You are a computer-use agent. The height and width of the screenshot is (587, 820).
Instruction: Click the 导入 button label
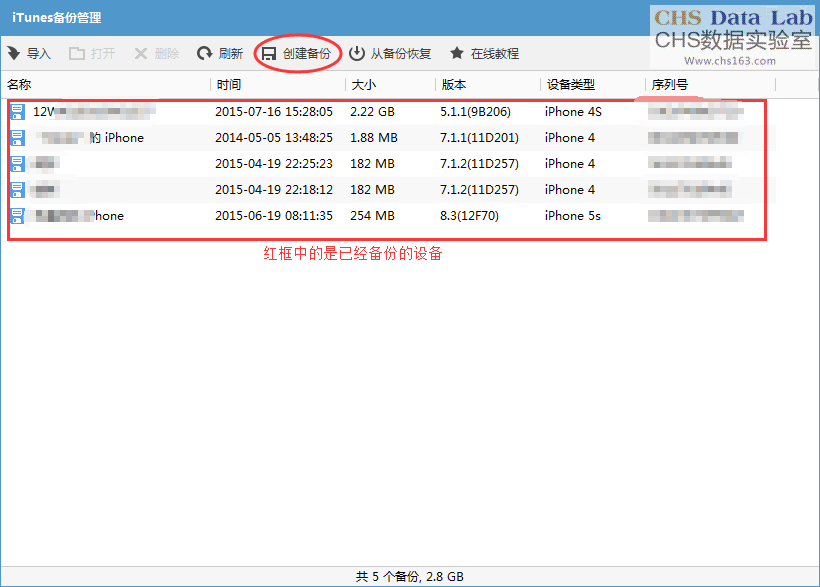(x=39, y=53)
